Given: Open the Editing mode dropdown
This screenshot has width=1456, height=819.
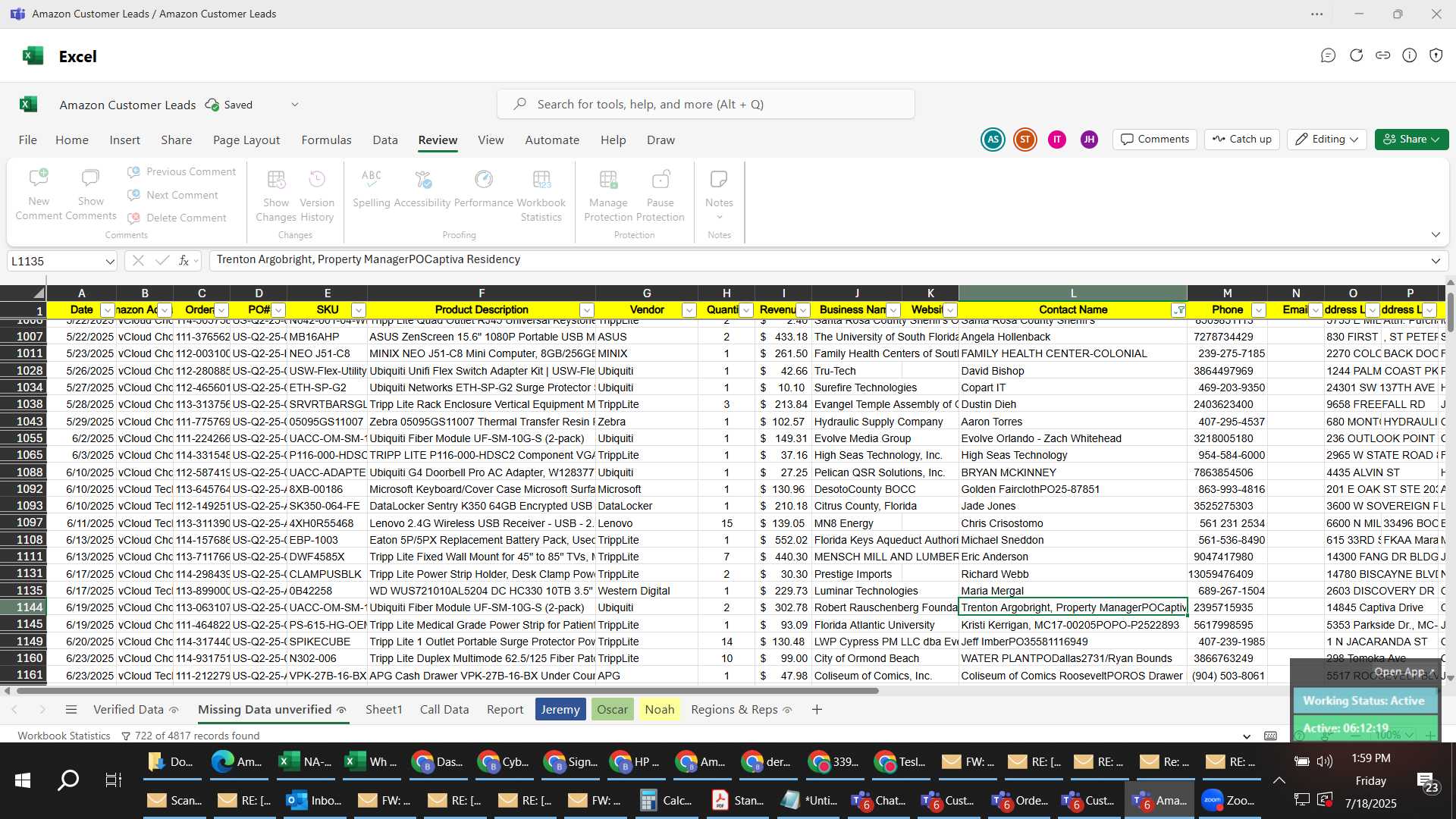Looking at the screenshot, I should [x=1327, y=140].
